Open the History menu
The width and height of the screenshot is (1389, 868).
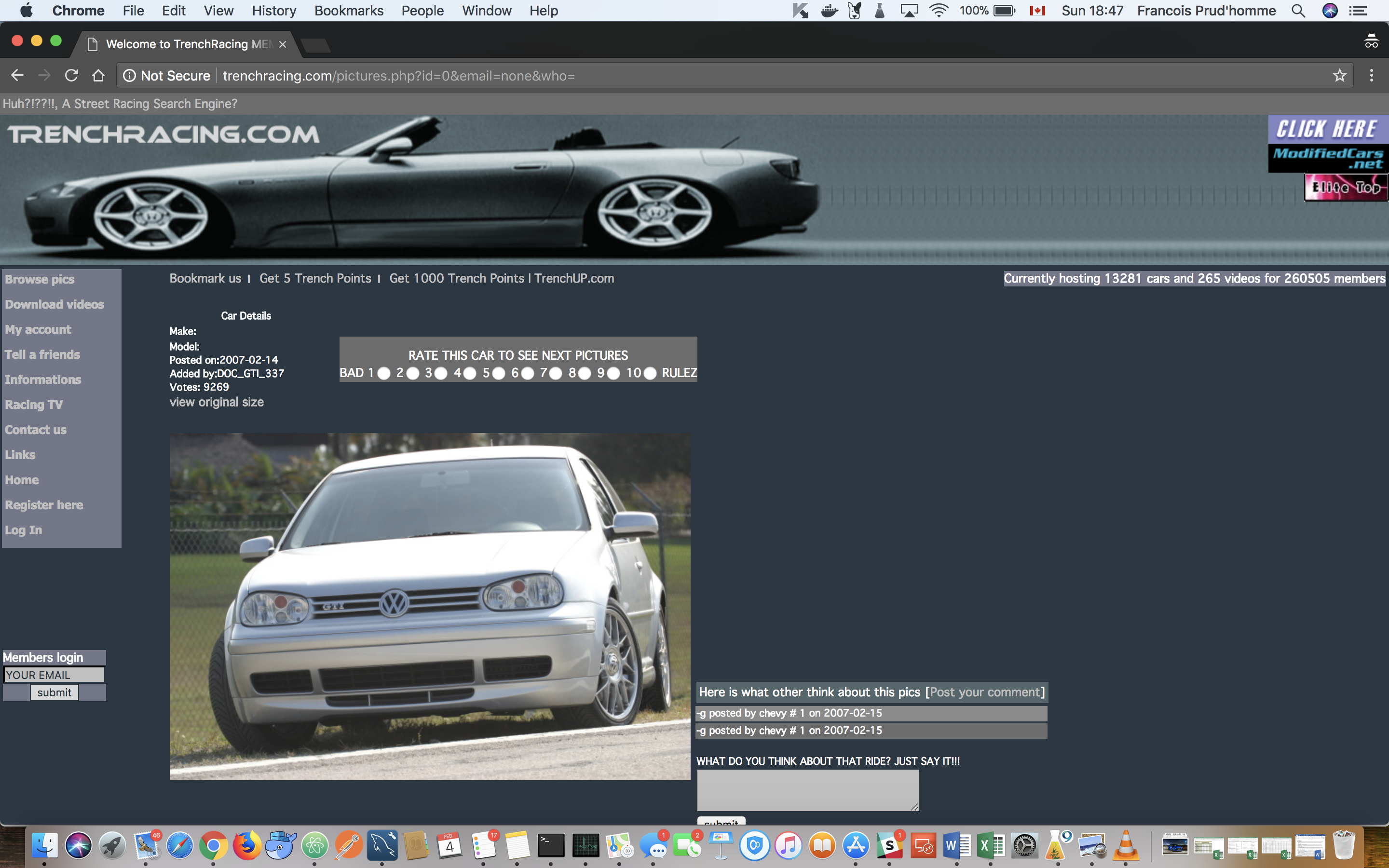[x=274, y=10]
